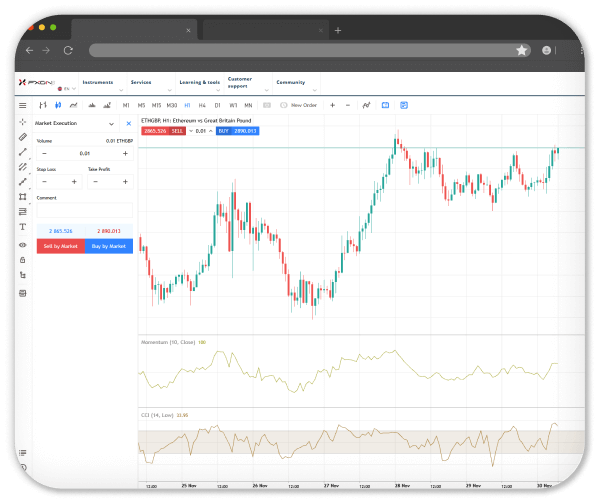Toggle drawing visibility with eye icon
Viewport: 600px width, 504px height.
pos(23,244)
